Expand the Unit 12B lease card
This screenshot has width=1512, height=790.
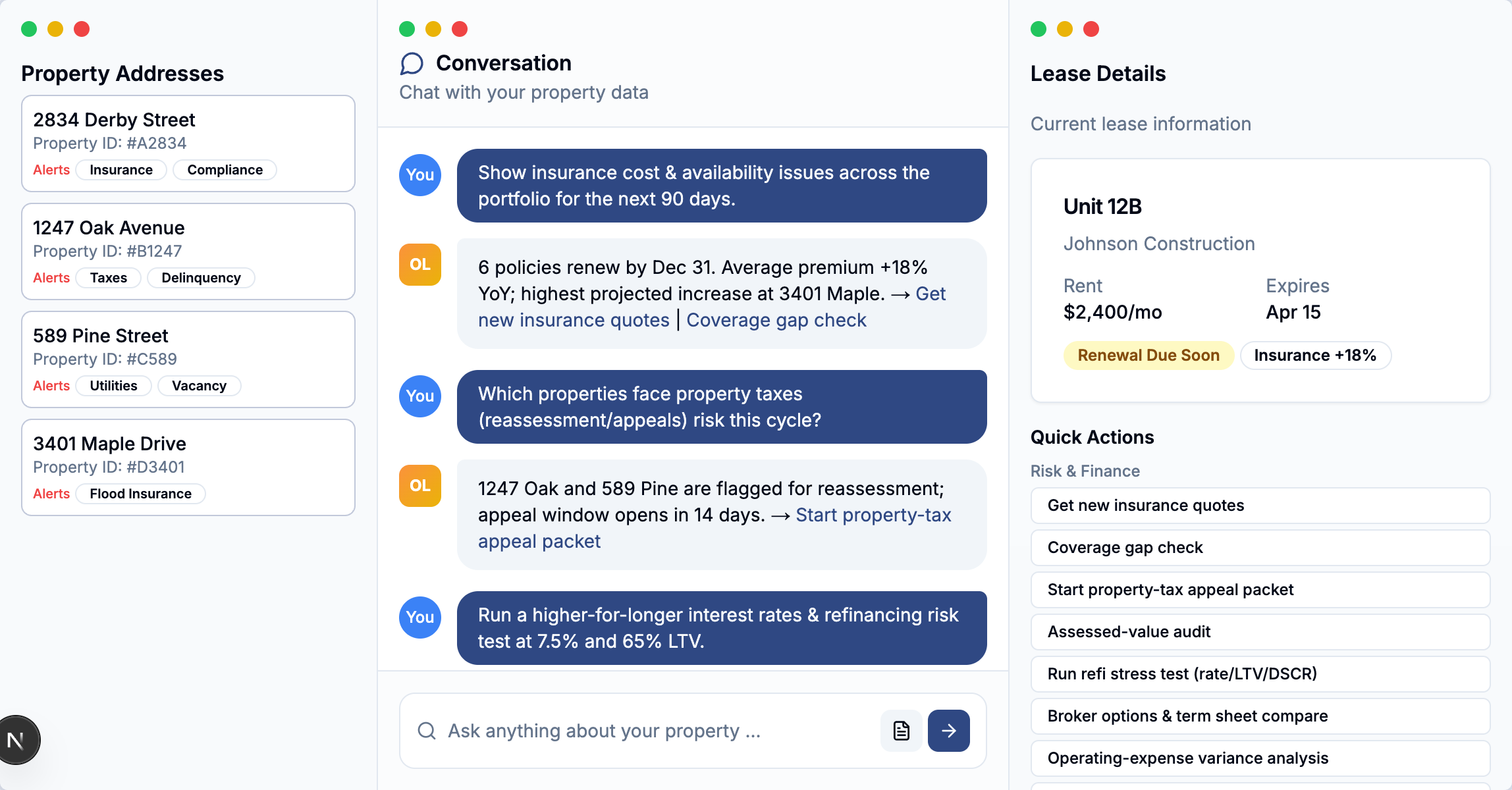tap(1260, 276)
